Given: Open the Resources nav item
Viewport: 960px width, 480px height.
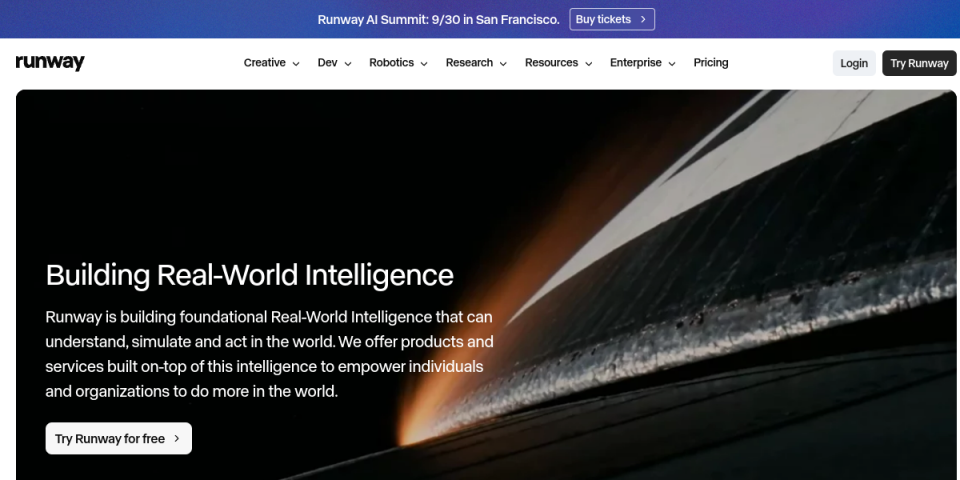Looking at the screenshot, I should [x=551, y=62].
